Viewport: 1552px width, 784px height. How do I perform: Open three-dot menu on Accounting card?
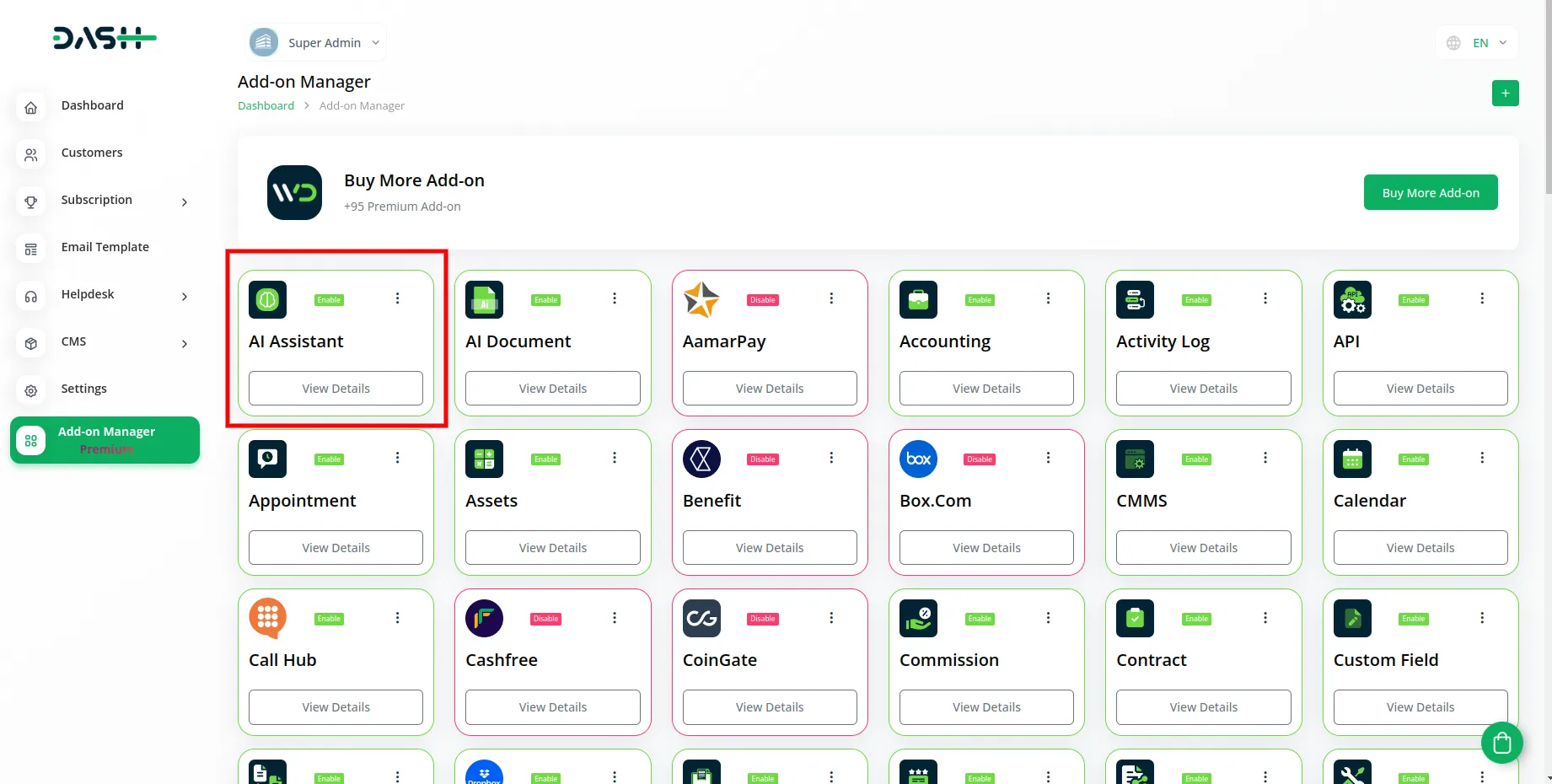[x=1048, y=298]
